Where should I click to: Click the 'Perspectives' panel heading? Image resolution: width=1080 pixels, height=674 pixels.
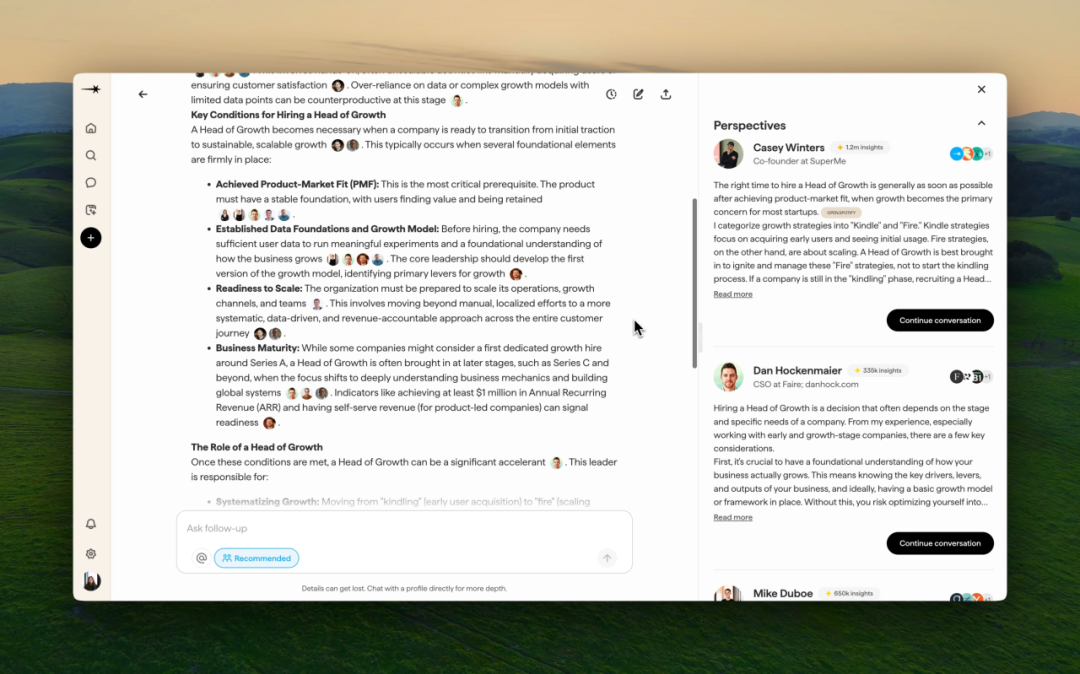click(749, 125)
